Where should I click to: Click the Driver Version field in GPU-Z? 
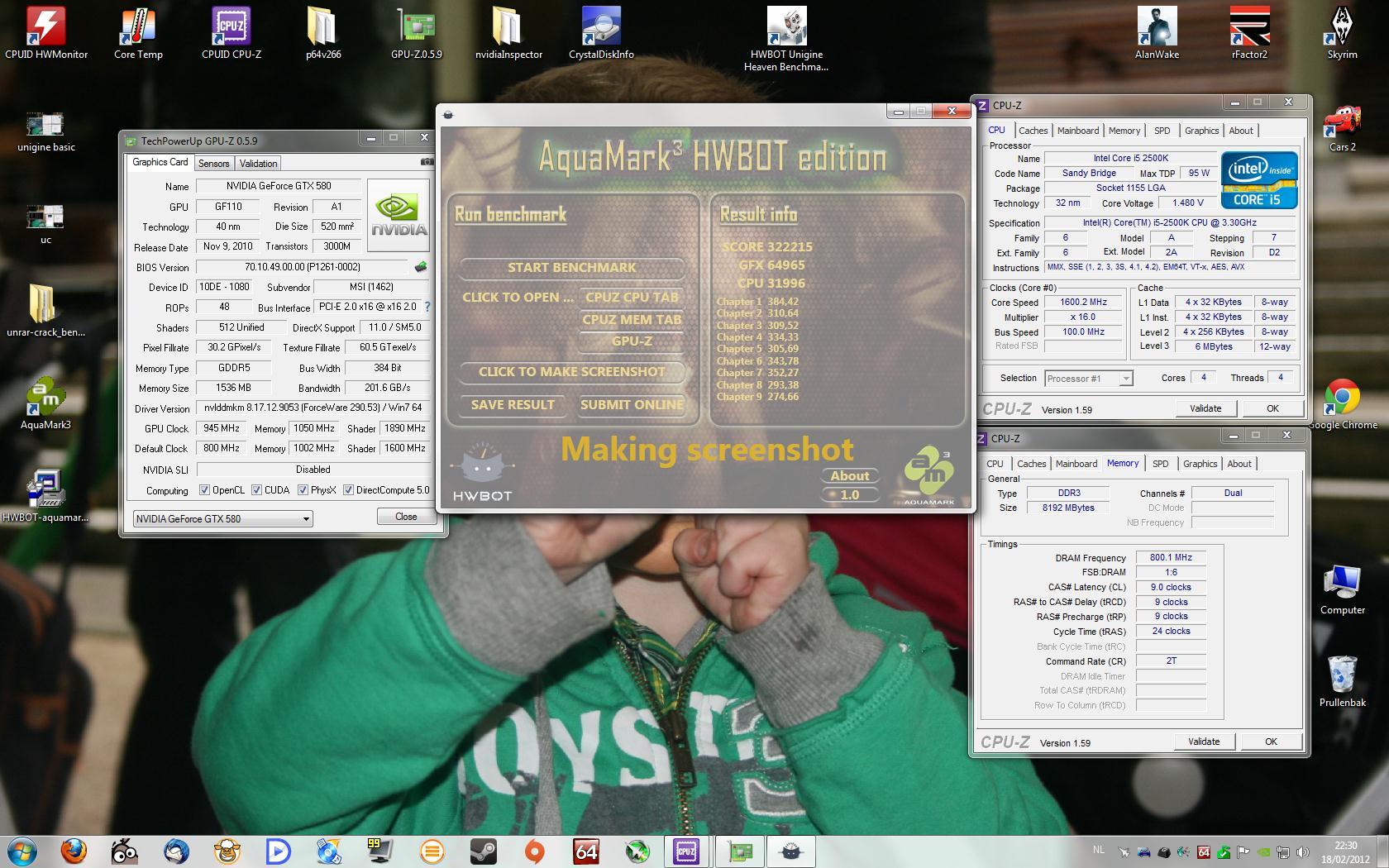click(313, 408)
